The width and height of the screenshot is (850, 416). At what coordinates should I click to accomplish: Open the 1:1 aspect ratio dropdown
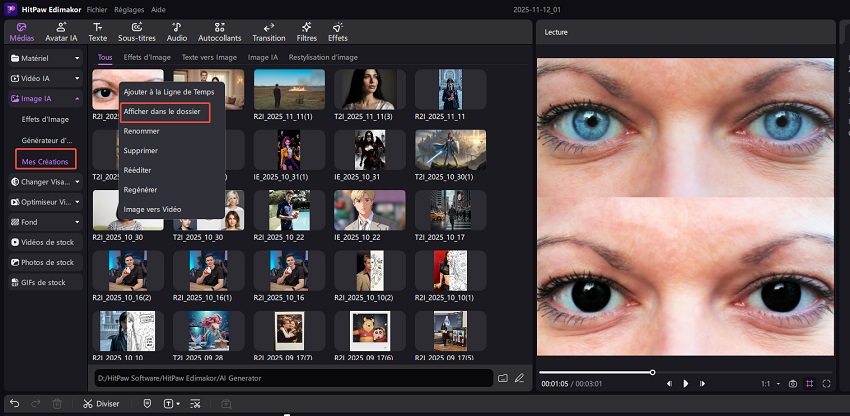771,383
